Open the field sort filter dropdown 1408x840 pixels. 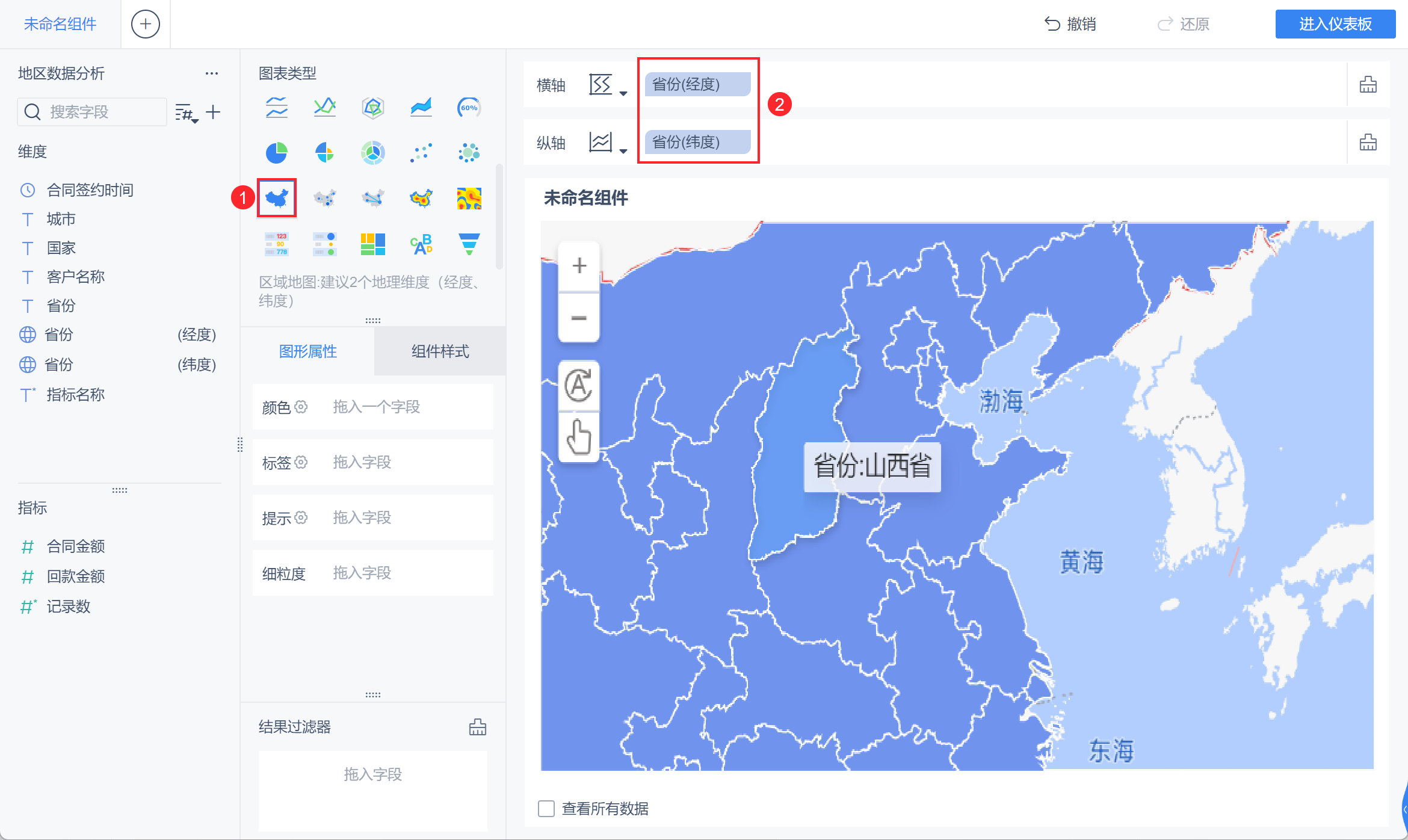point(187,113)
